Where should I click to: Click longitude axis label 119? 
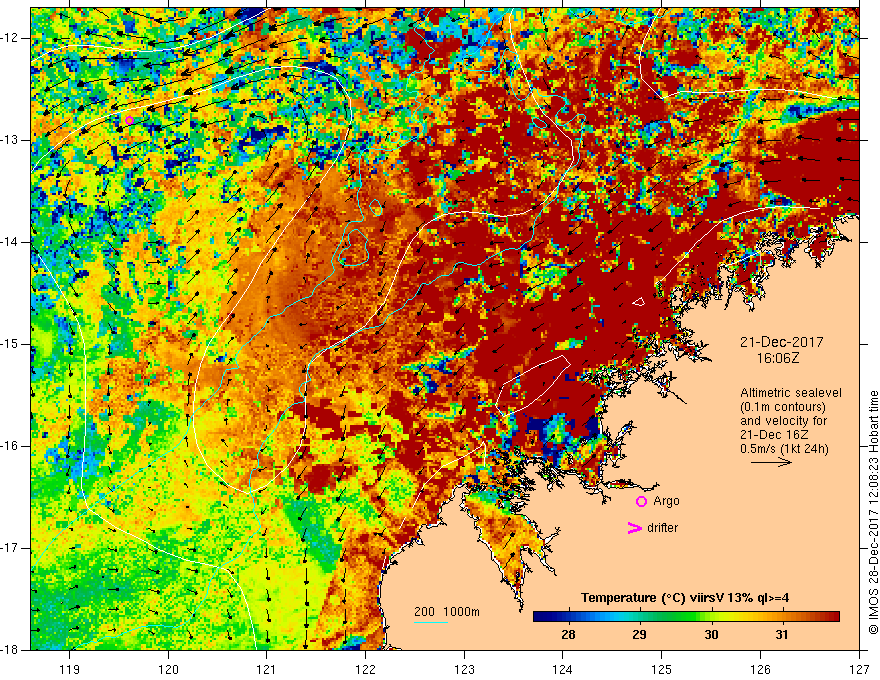click(x=69, y=669)
